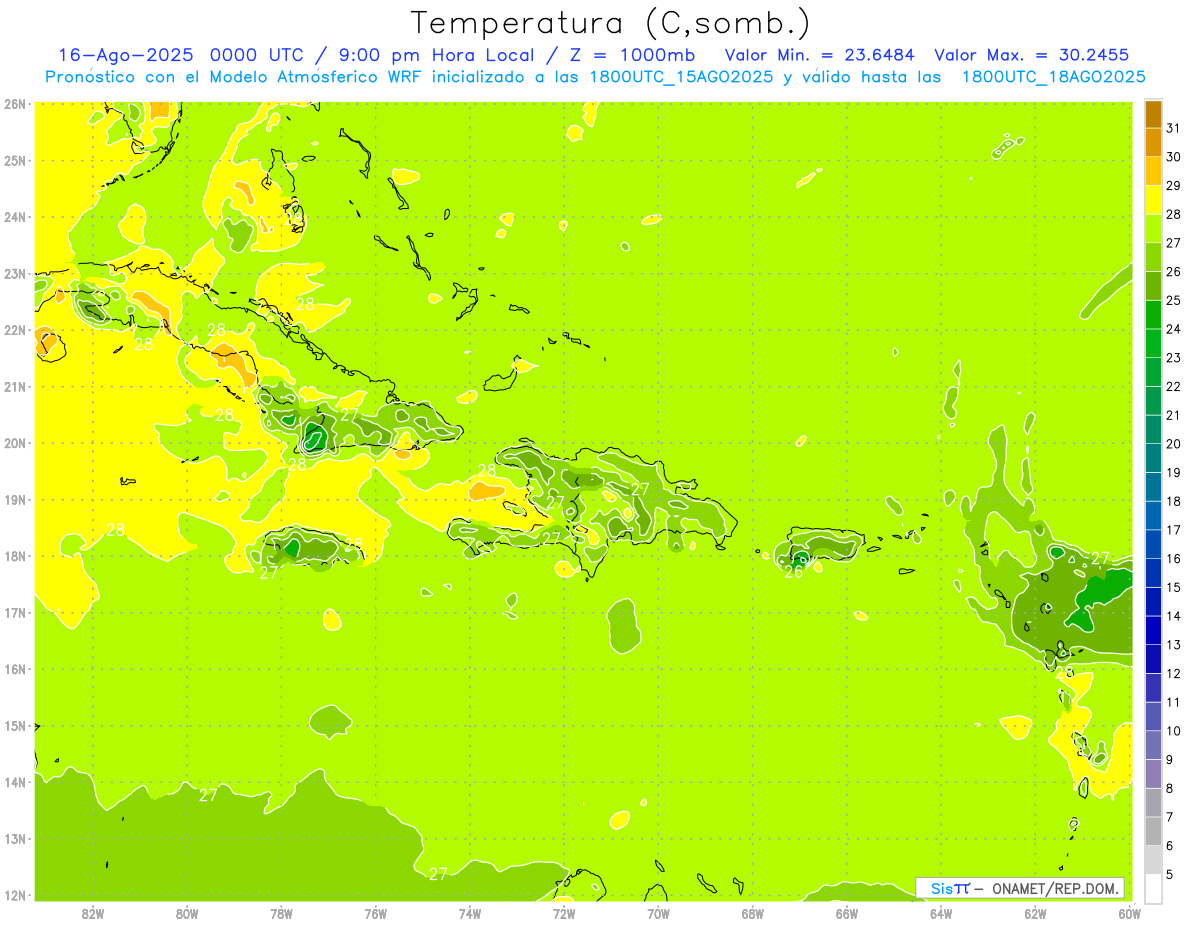Click legend value label 20
The image size is (1200, 927).
pos(1173,444)
